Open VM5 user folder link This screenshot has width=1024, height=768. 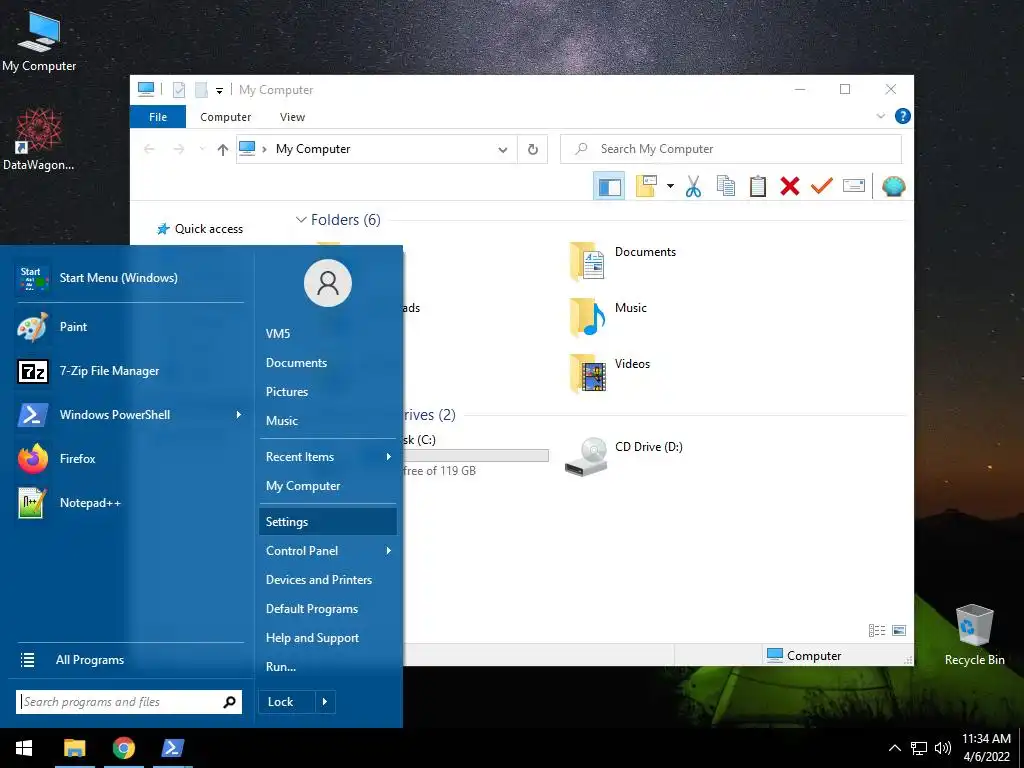pos(328,334)
